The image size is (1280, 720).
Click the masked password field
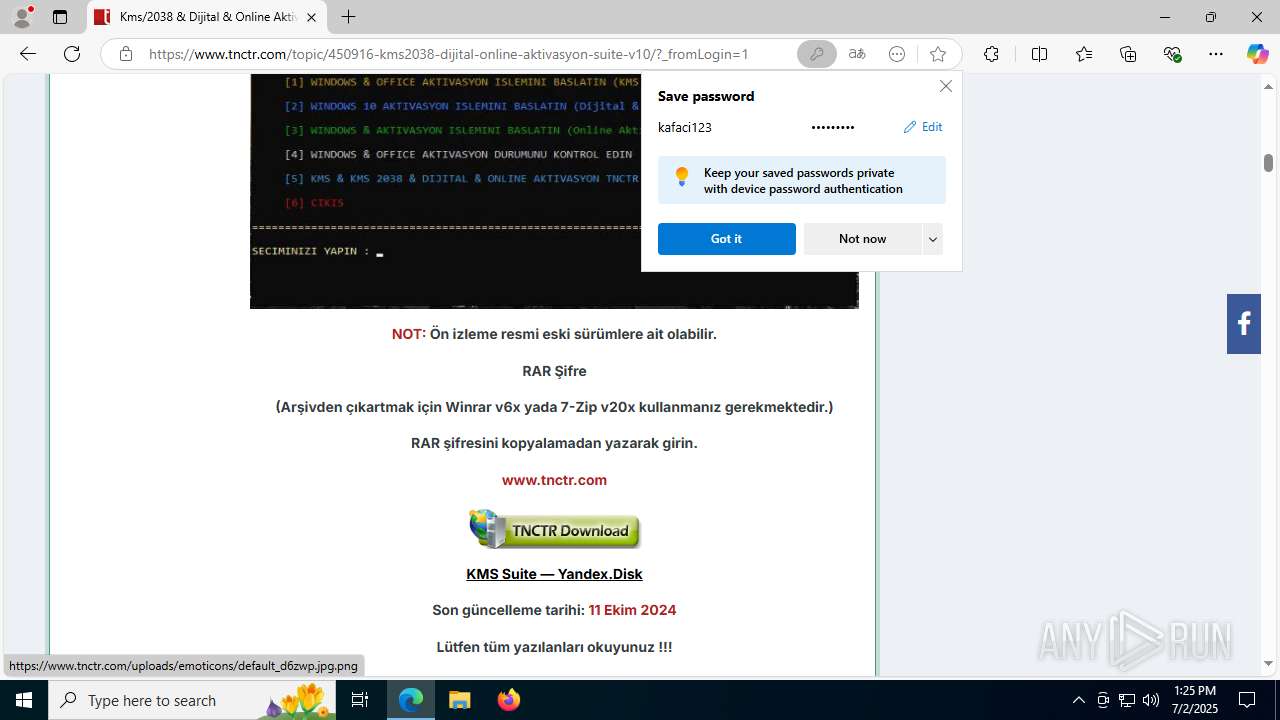(833, 127)
